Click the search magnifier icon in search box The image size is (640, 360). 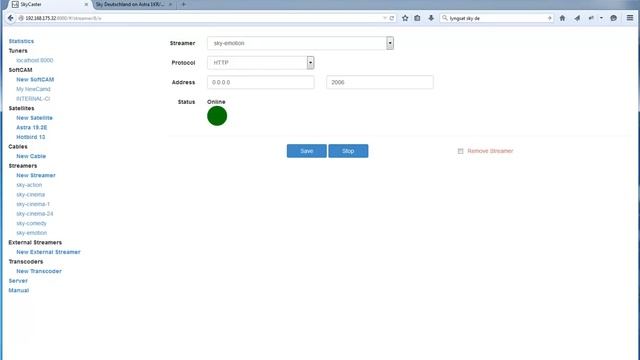tap(445, 18)
